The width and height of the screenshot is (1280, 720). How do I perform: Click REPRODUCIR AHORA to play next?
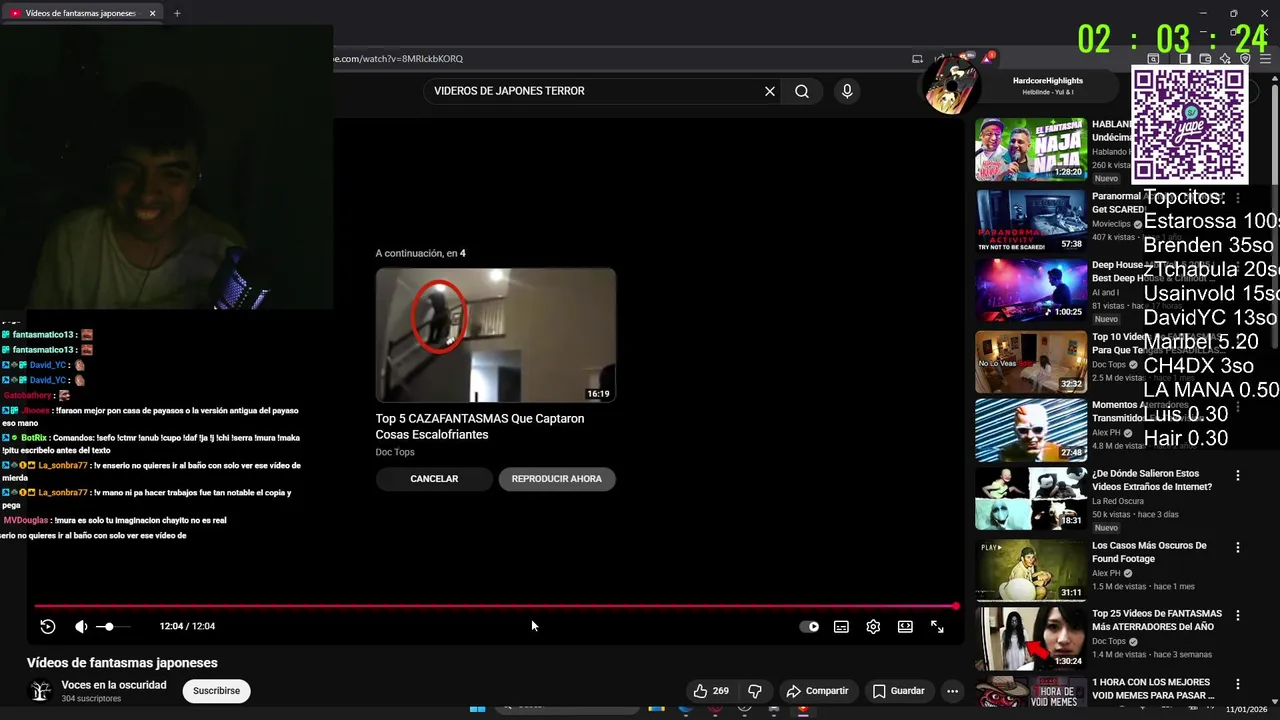pos(557,479)
